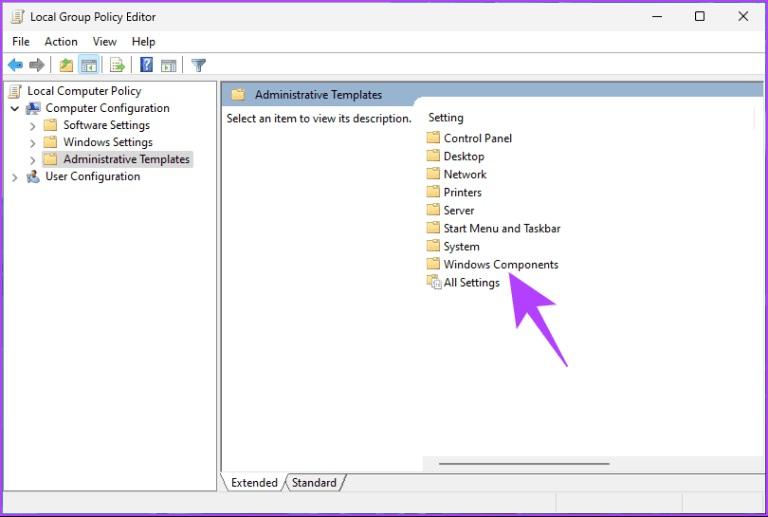The height and width of the screenshot is (517, 768).
Task: Select User Configuration label in tree
Action: pos(93,176)
